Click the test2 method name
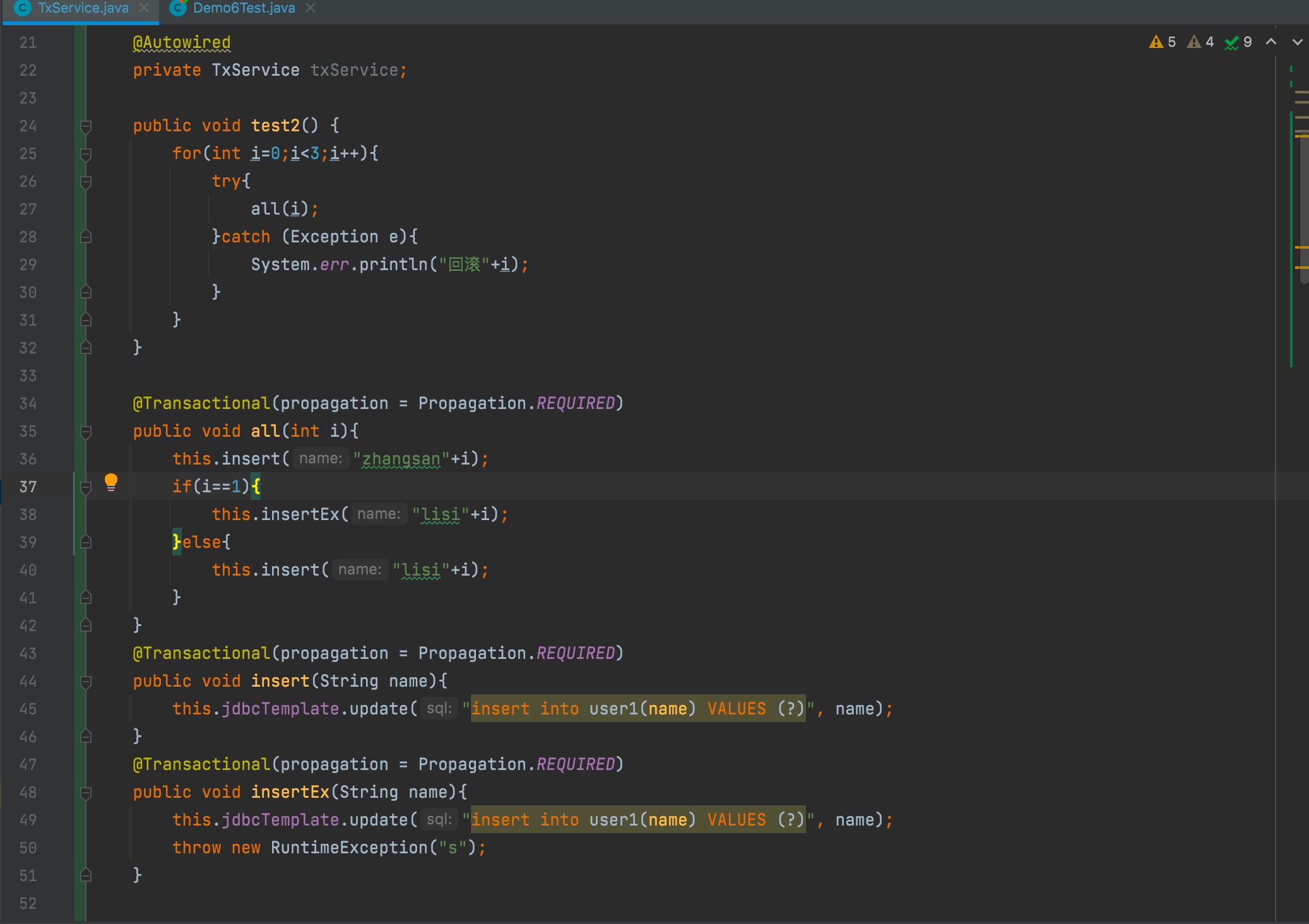 pos(275,126)
